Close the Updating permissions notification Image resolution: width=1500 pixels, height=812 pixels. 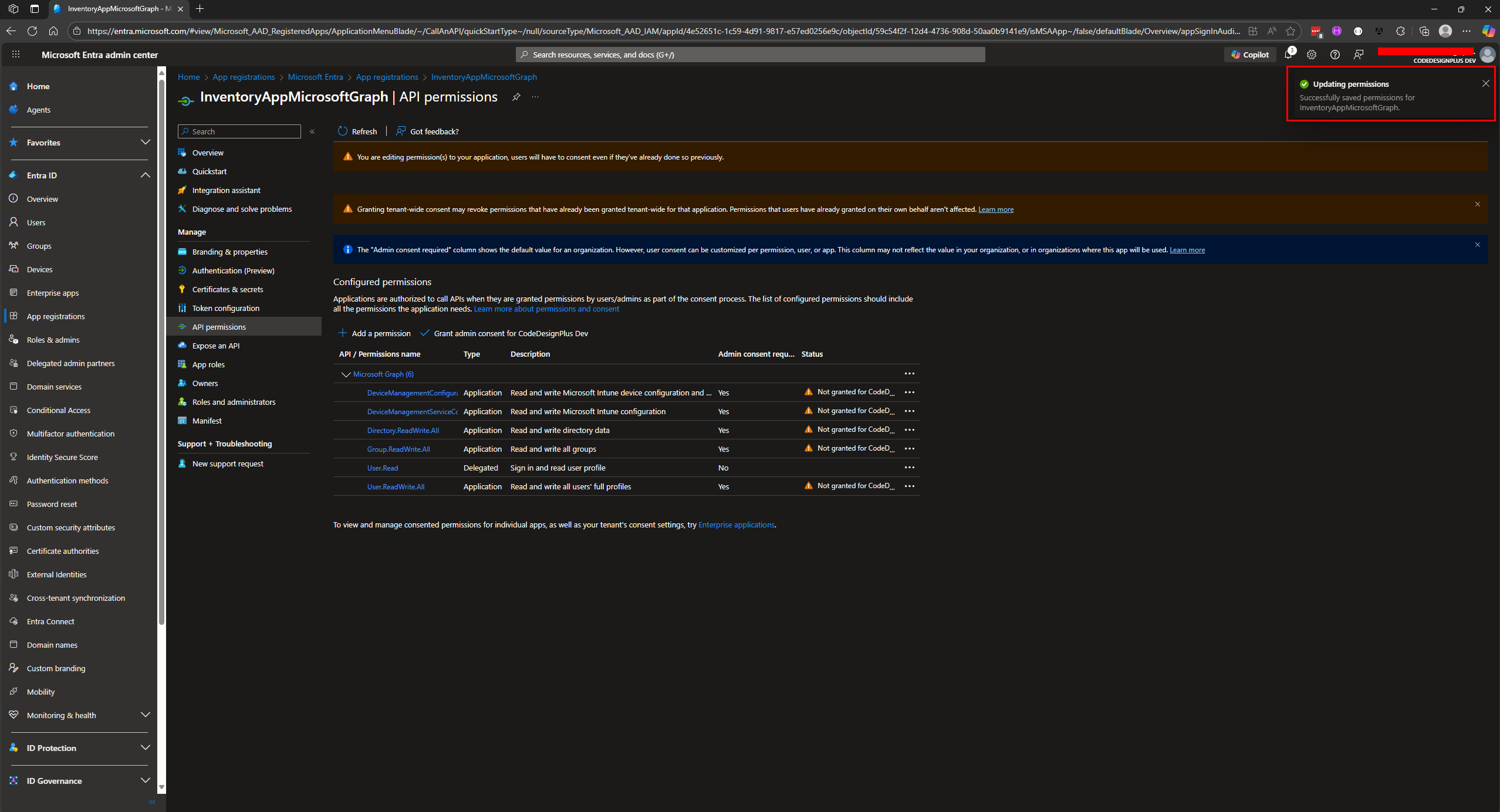[x=1486, y=83]
